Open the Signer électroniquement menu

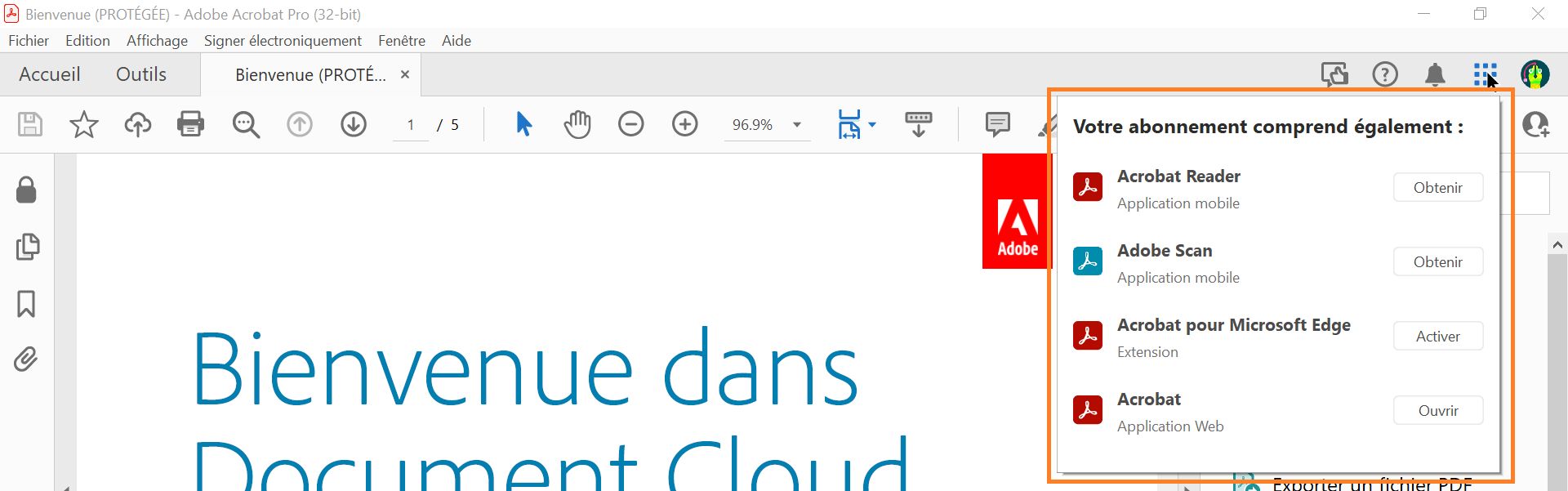(x=283, y=40)
